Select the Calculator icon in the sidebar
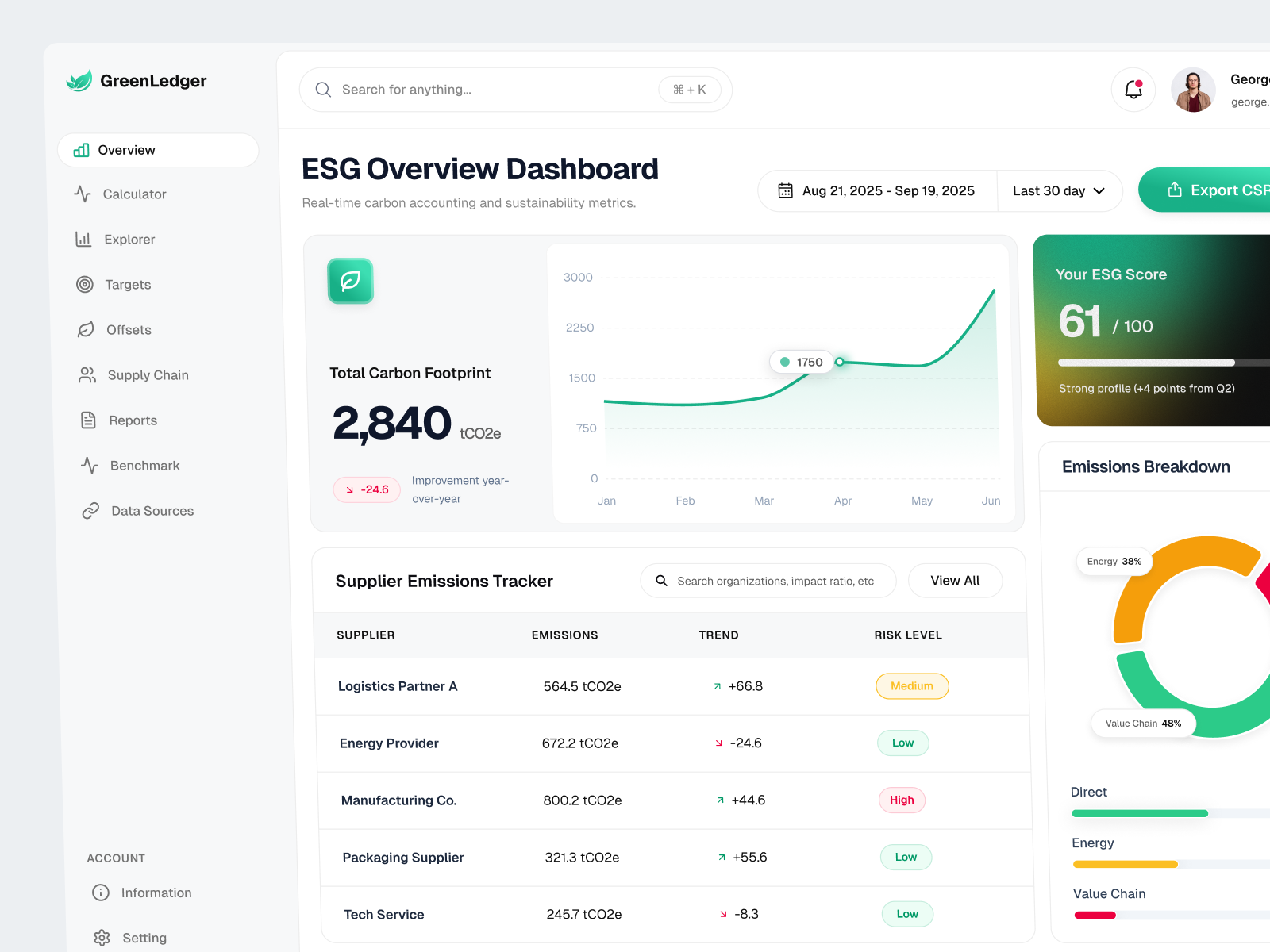This screenshot has height=952, width=1270. tap(84, 194)
